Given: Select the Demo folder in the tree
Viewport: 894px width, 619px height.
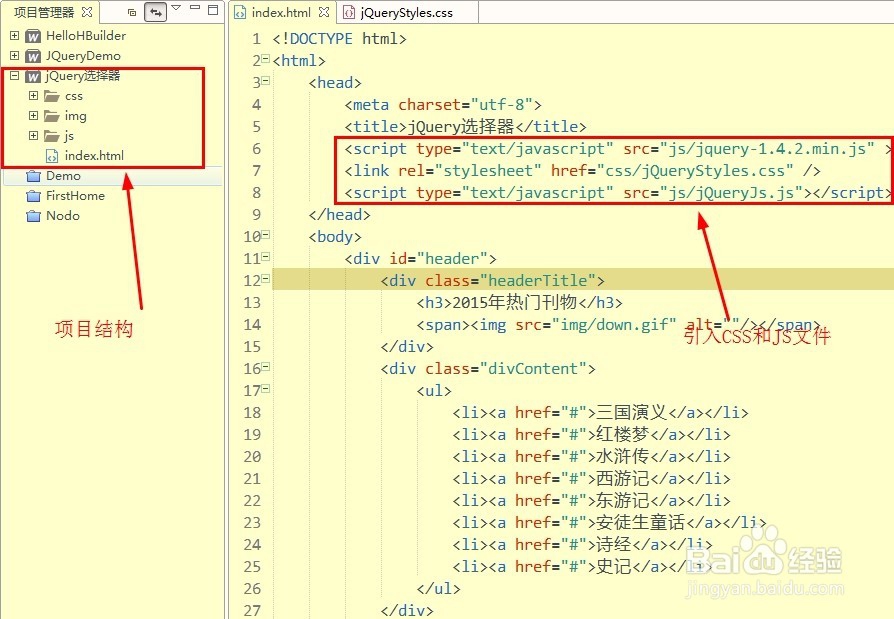Looking at the screenshot, I should tap(62, 176).
